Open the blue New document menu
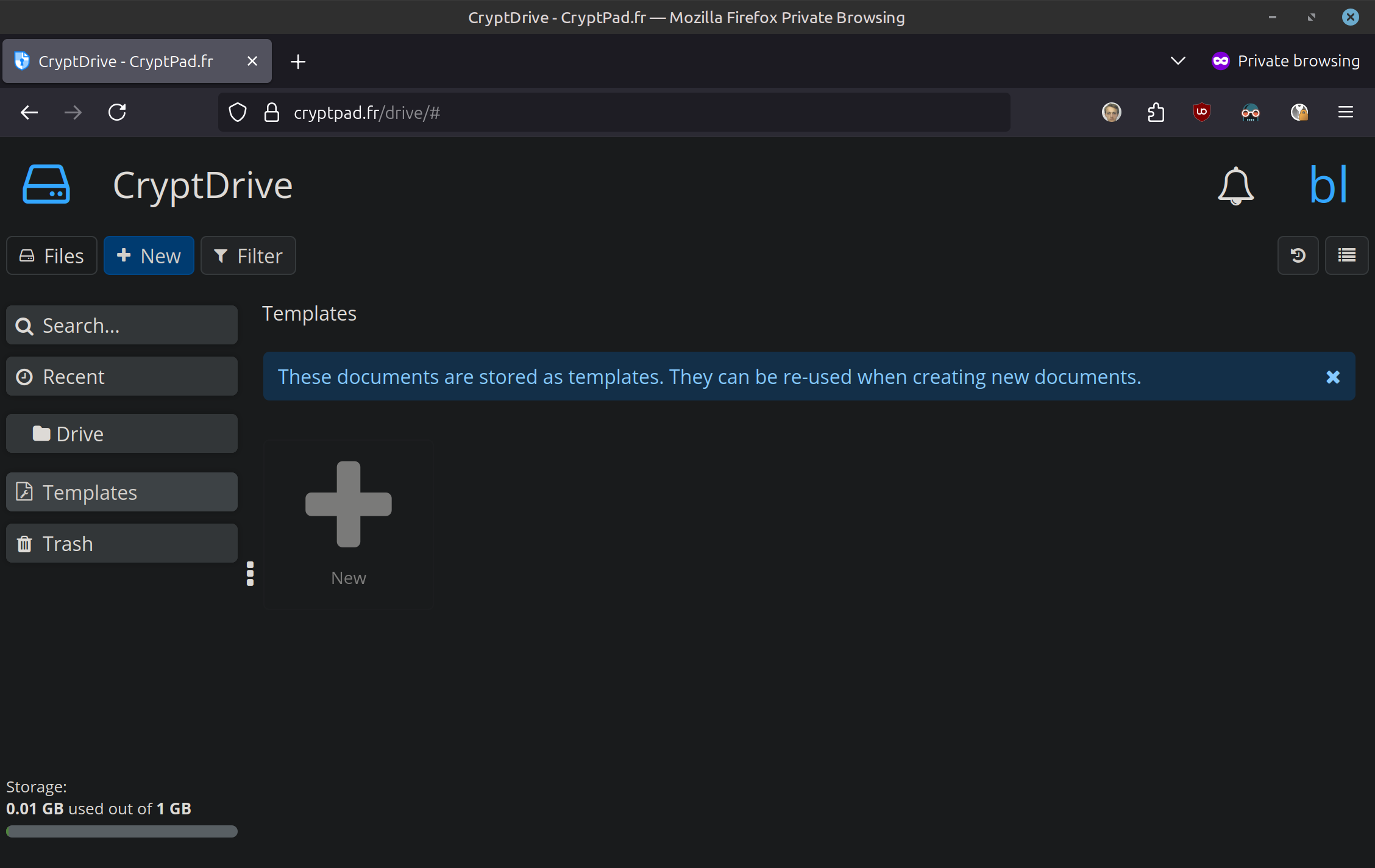This screenshot has height=868, width=1375. [149, 255]
